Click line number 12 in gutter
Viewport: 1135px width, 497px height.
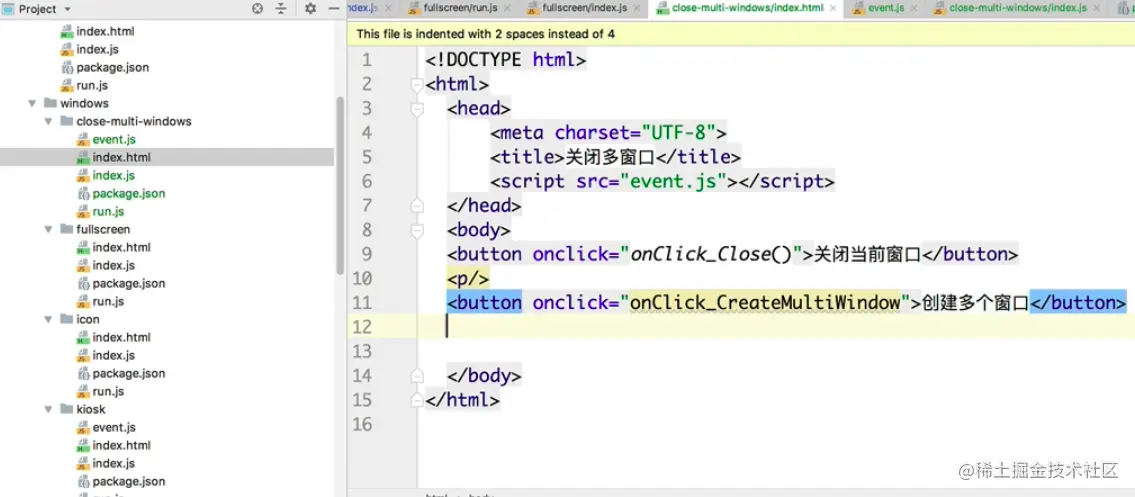point(361,327)
